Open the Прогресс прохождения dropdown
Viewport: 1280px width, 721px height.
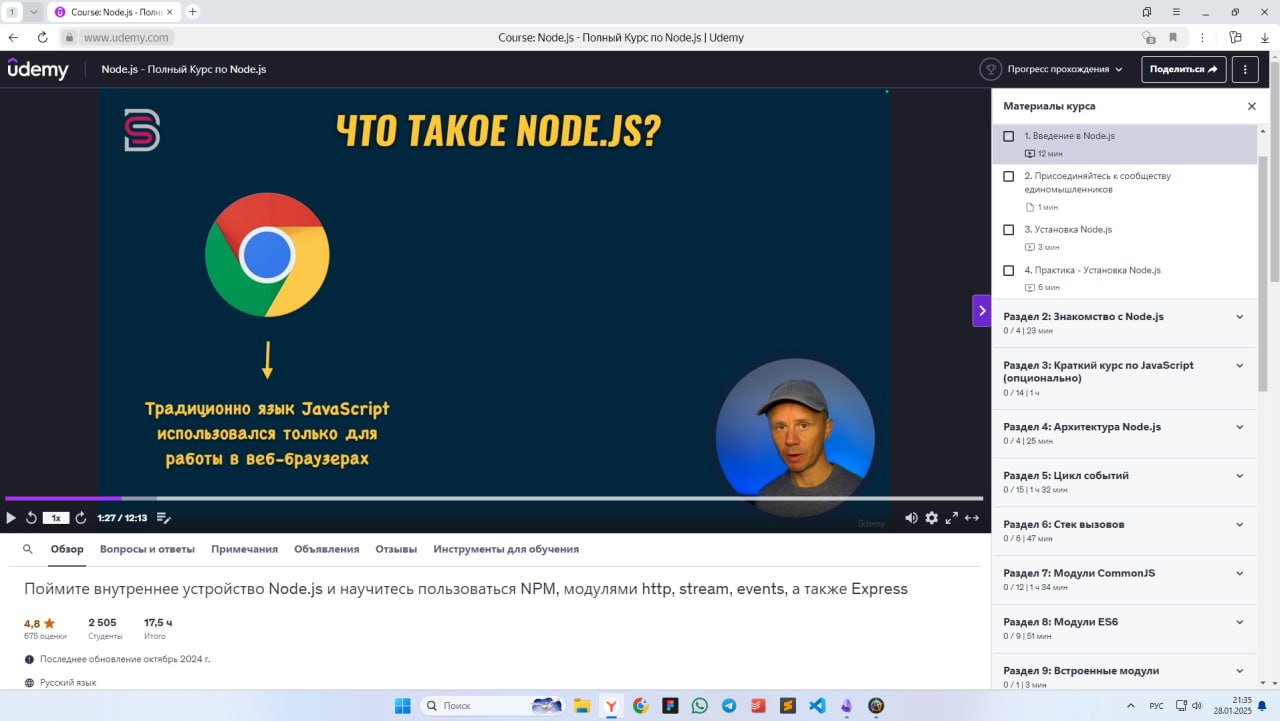point(1051,69)
